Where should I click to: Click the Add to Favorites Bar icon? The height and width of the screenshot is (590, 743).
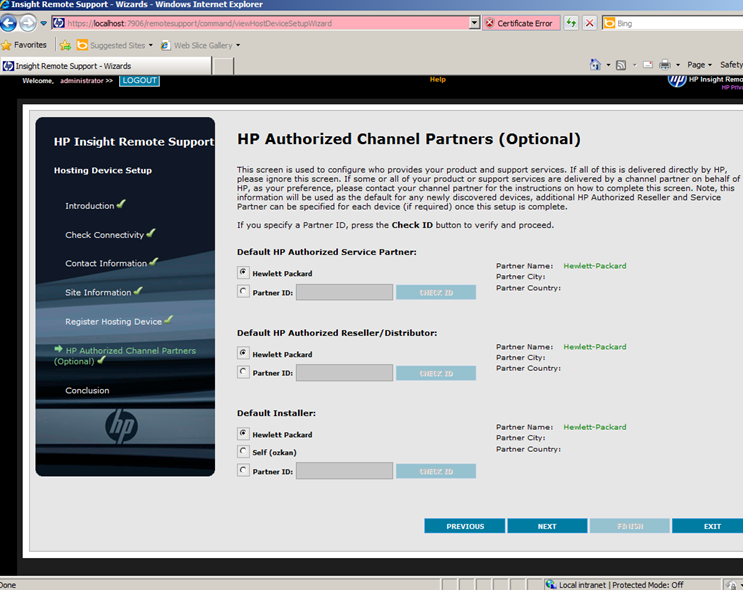click(65, 45)
